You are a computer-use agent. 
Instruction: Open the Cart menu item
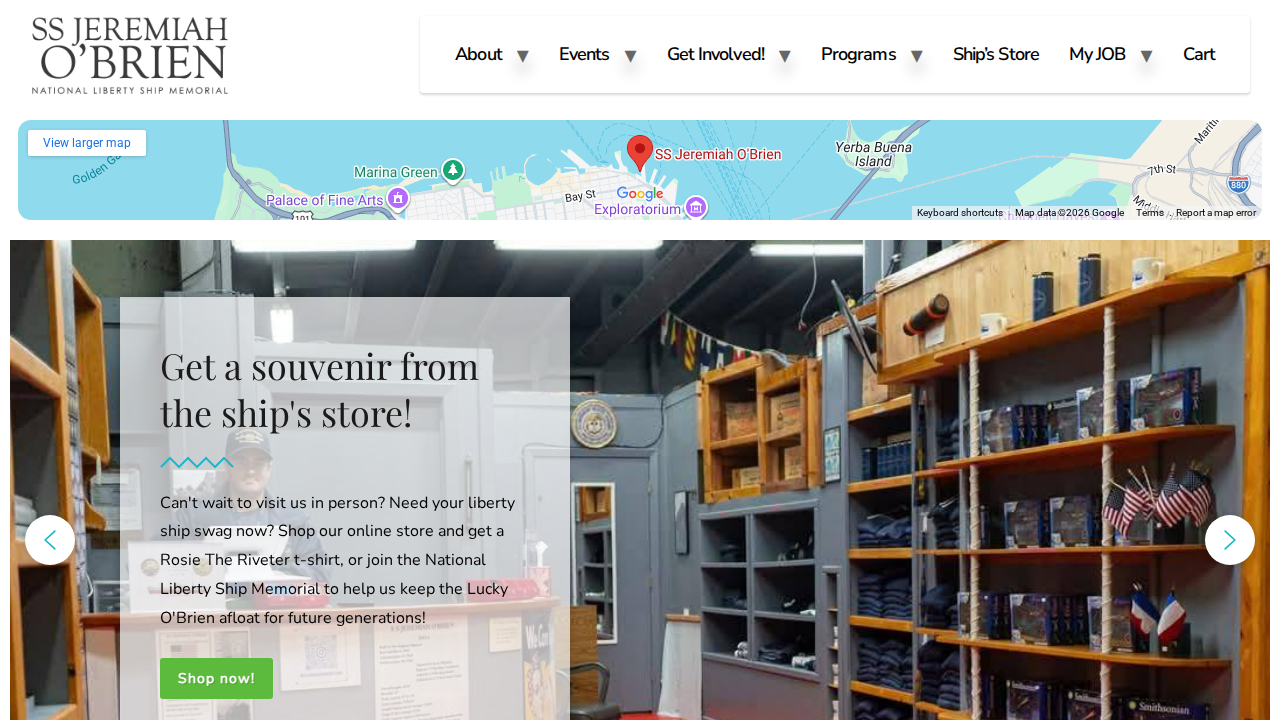1199,55
